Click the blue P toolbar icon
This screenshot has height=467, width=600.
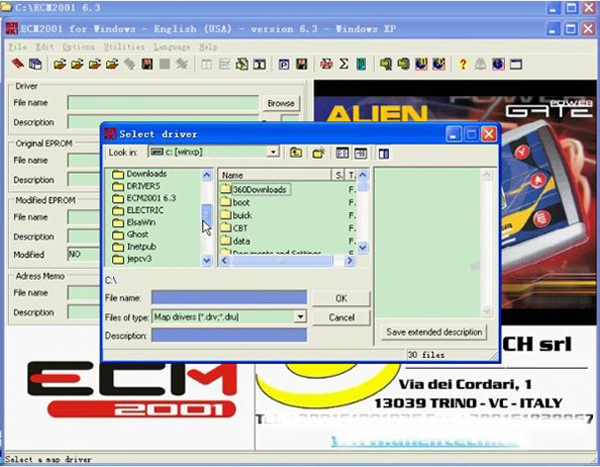(284, 64)
